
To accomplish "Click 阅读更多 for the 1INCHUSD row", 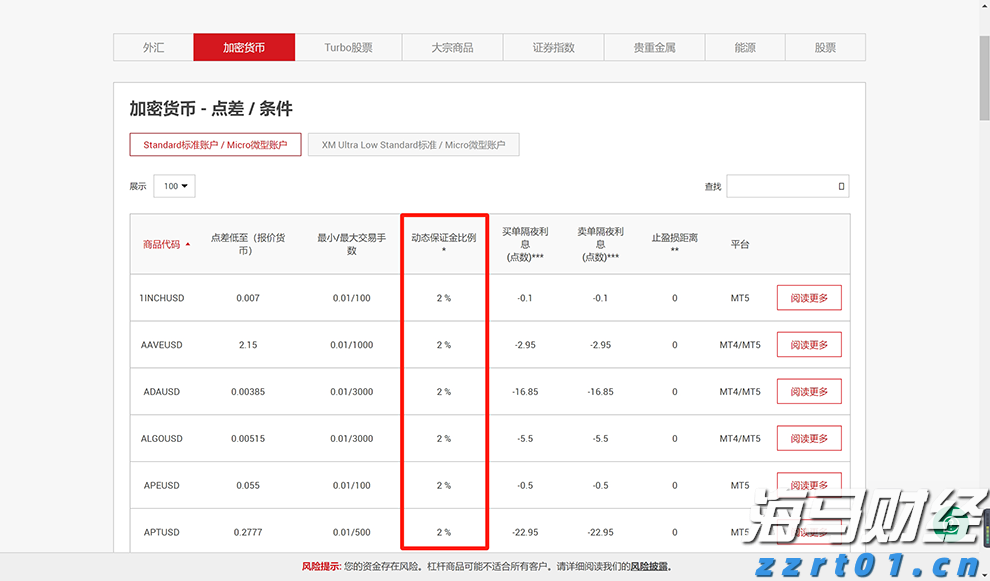I will point(809,297).
